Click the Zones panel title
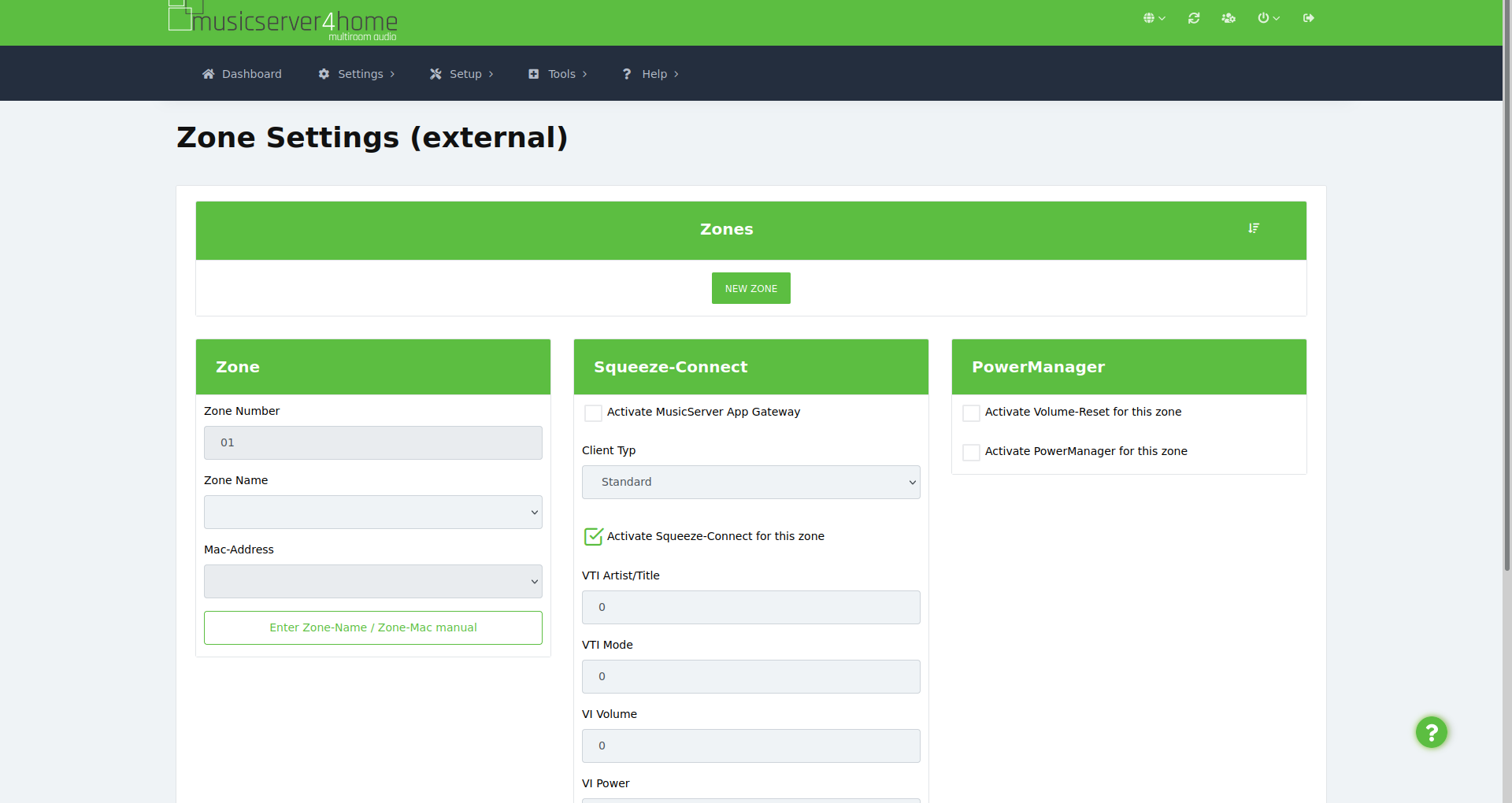1512x803 pixels. coord(727,229)
